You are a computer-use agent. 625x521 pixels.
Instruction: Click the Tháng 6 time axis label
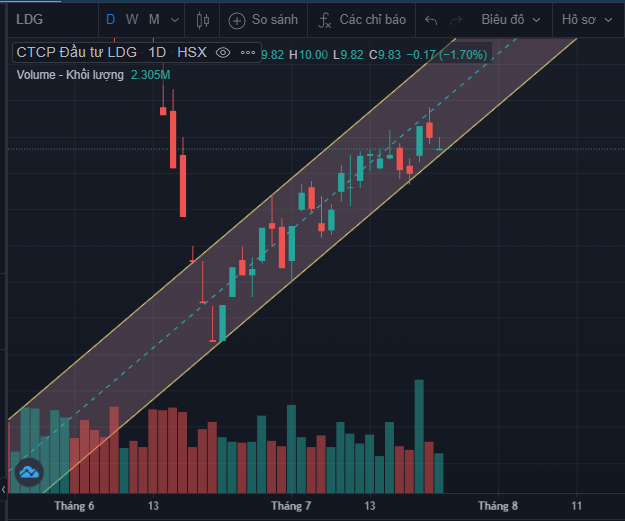75,506
